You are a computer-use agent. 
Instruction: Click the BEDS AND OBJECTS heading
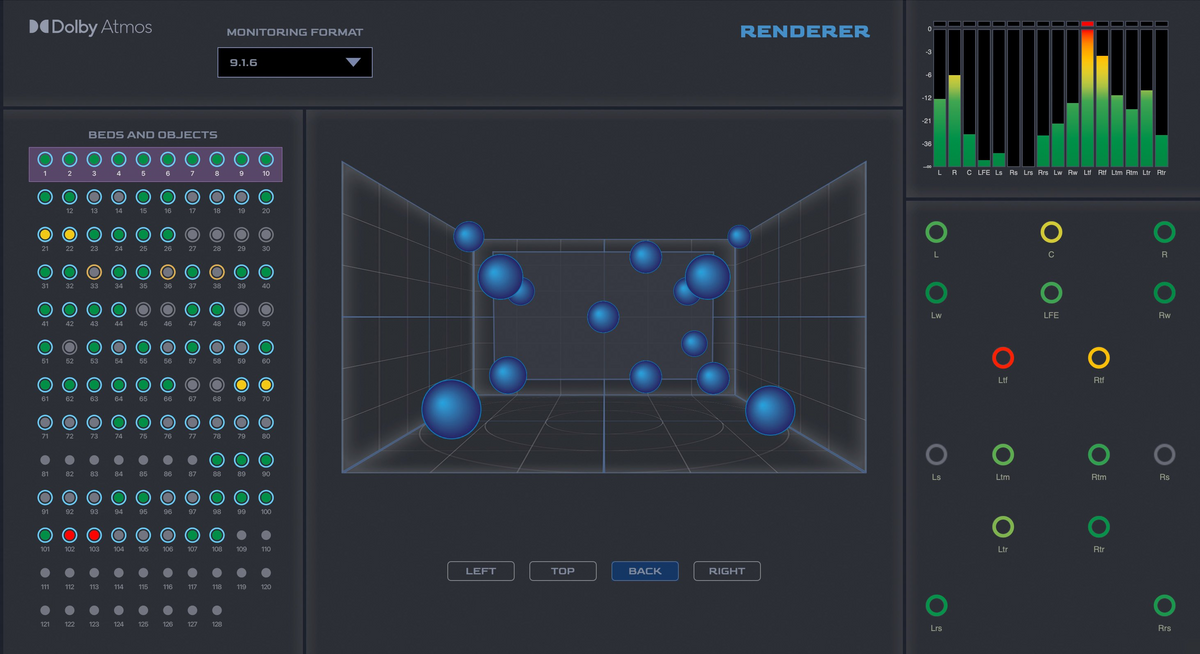[x=153, y=135]
